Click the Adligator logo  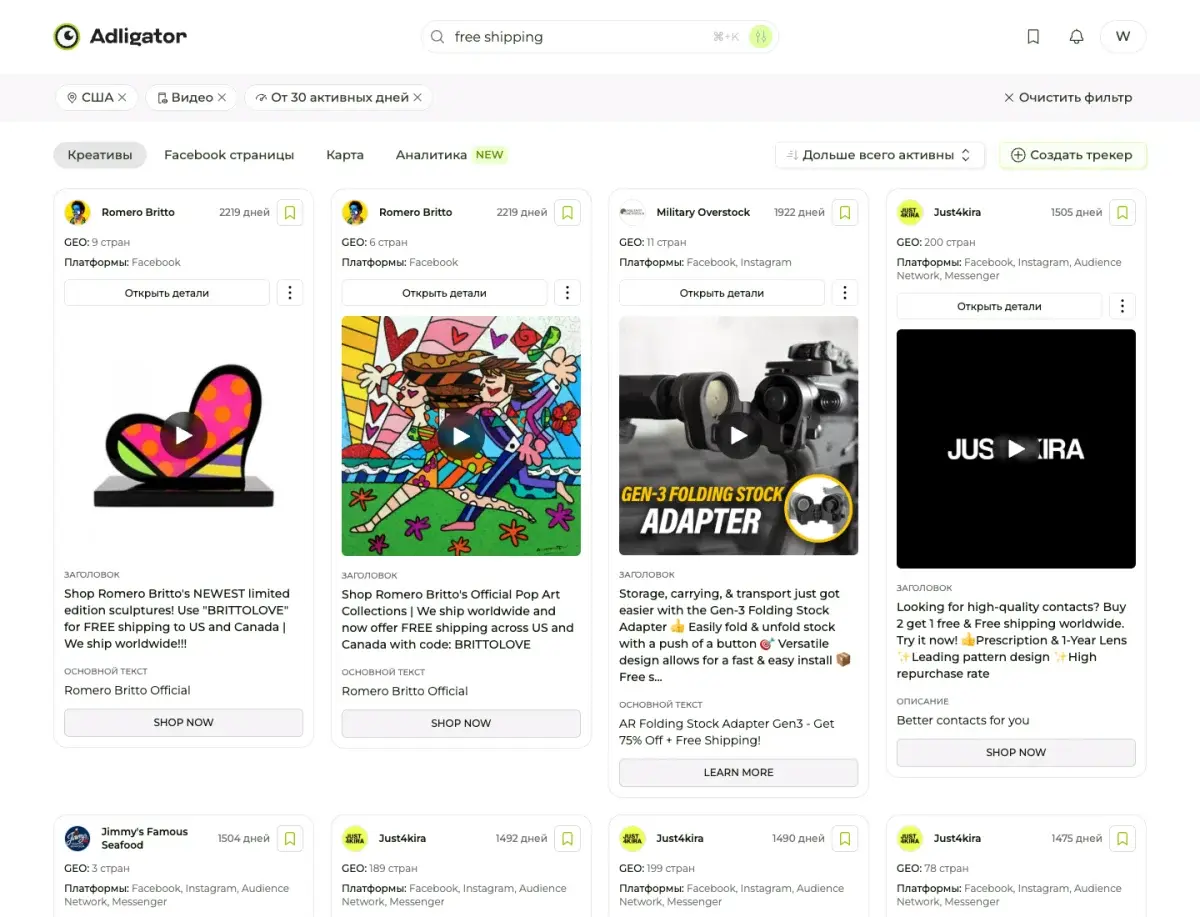point(120,37)
